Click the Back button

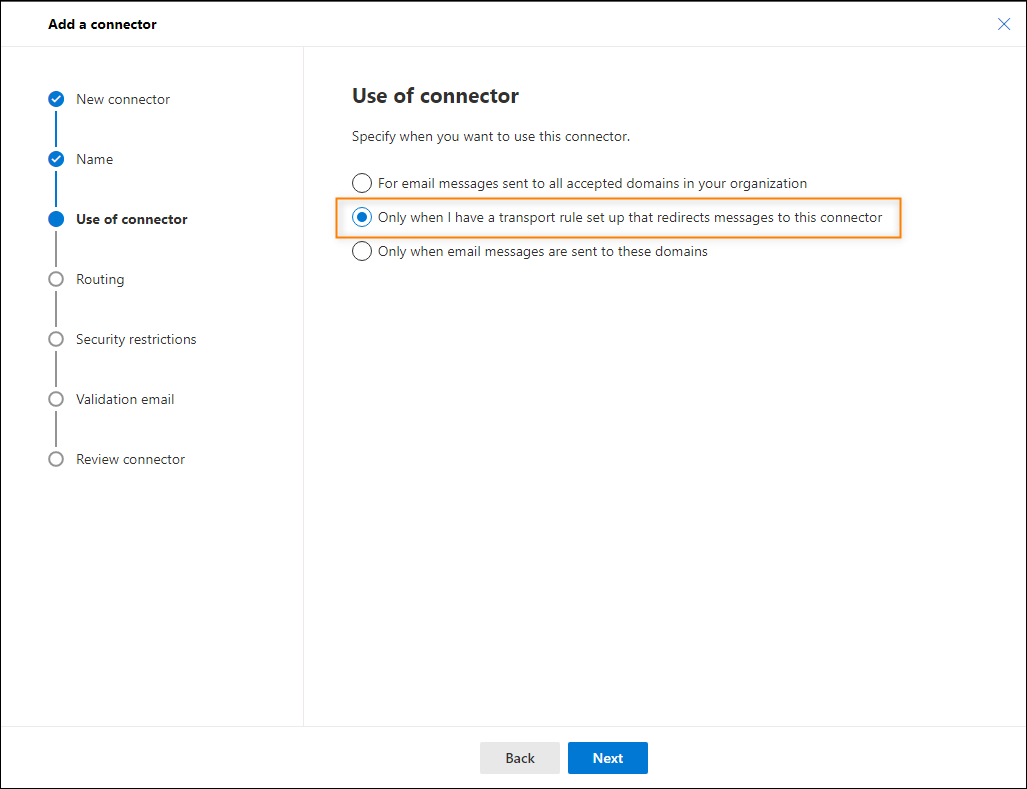(x=519, y=758)
